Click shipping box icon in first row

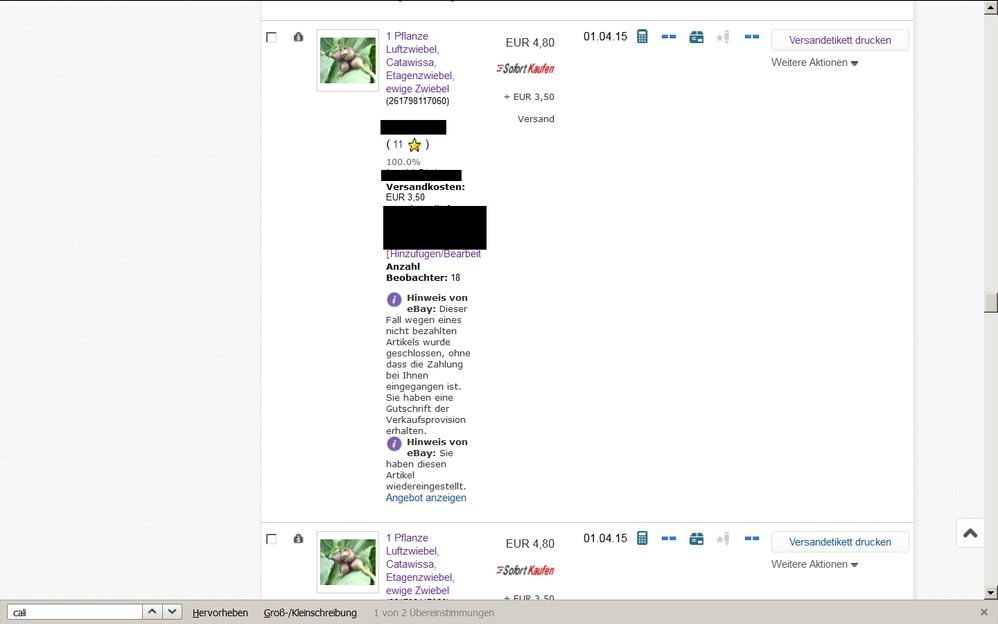[696, 37]
